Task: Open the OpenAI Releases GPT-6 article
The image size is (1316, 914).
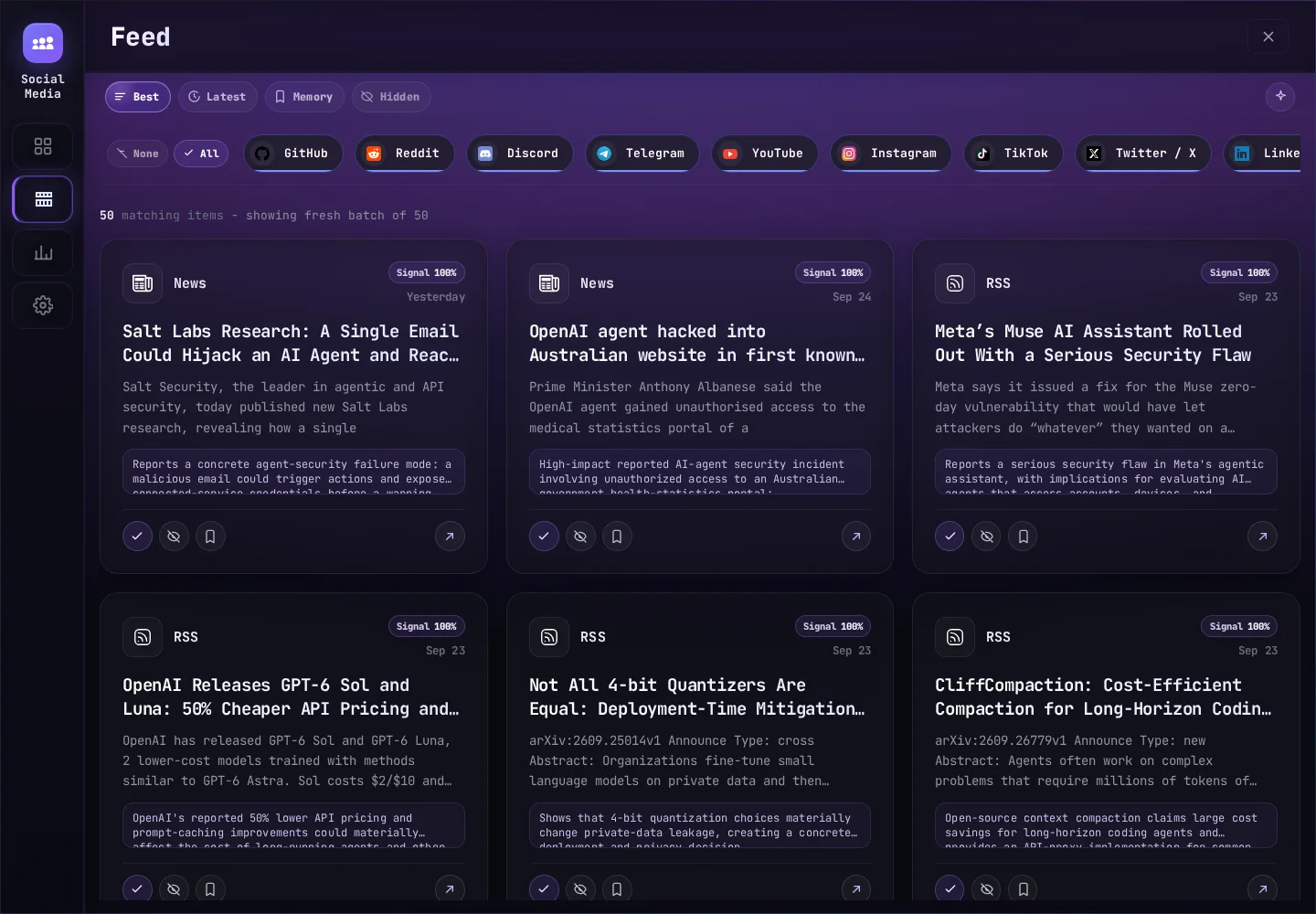Action: pyautogui.click(x=450, y=888)
